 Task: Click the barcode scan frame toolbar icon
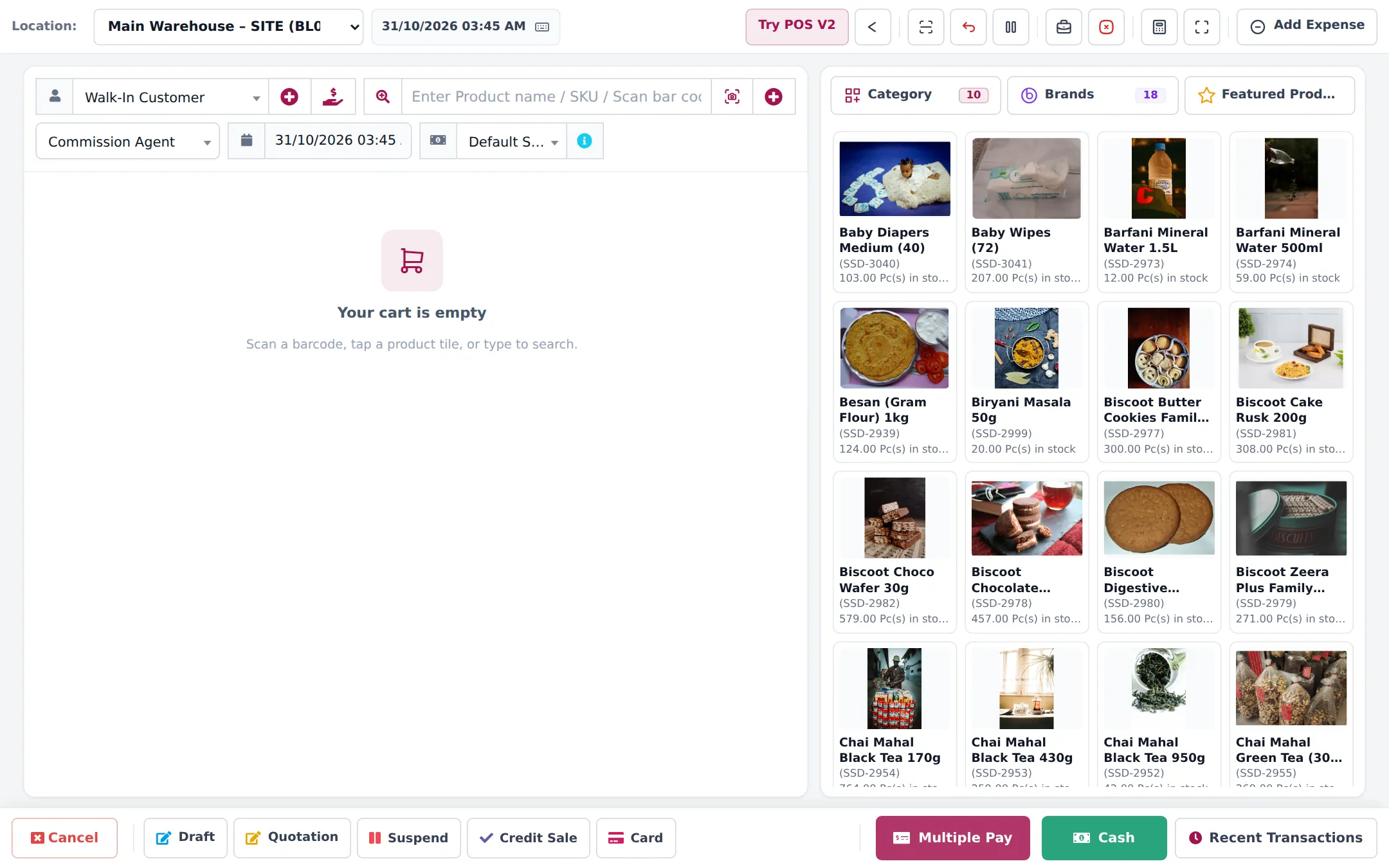click(x=925, y=27)
